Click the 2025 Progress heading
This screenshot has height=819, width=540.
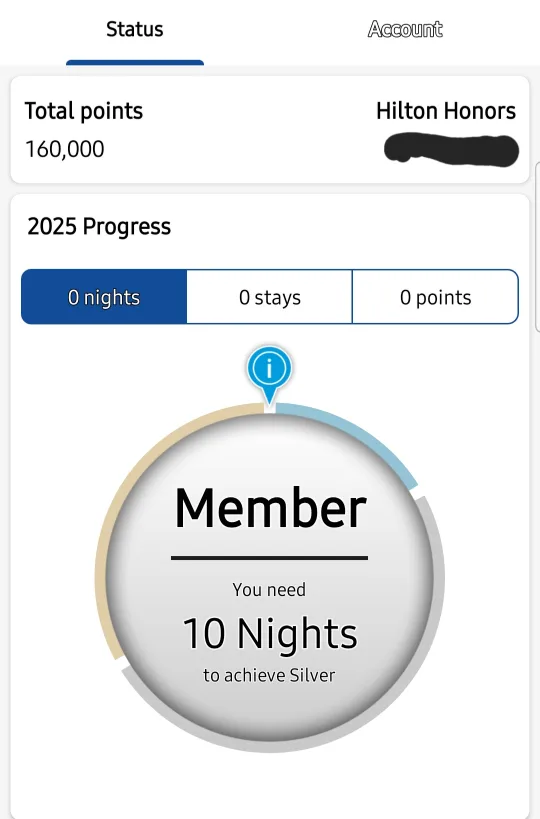[x=99, y=227]
